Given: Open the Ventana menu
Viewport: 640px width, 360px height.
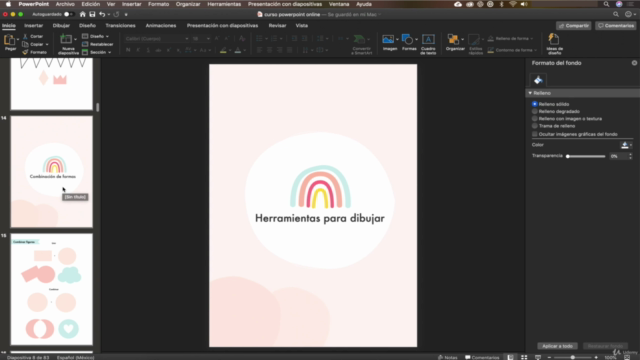Looking at the screenshot, I should (x=339, y=4).
